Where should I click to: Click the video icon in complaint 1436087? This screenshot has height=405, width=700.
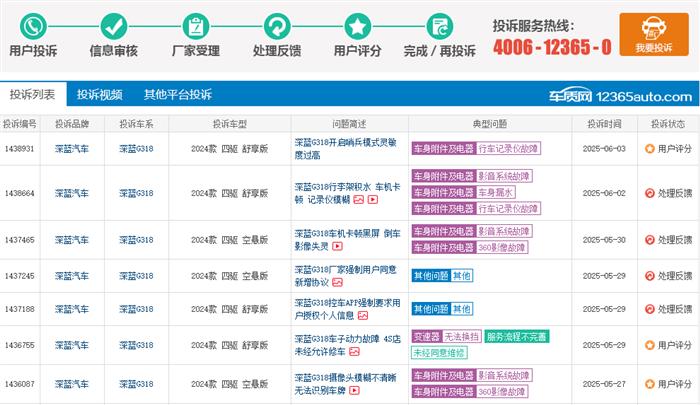click(x=354, y=391)
